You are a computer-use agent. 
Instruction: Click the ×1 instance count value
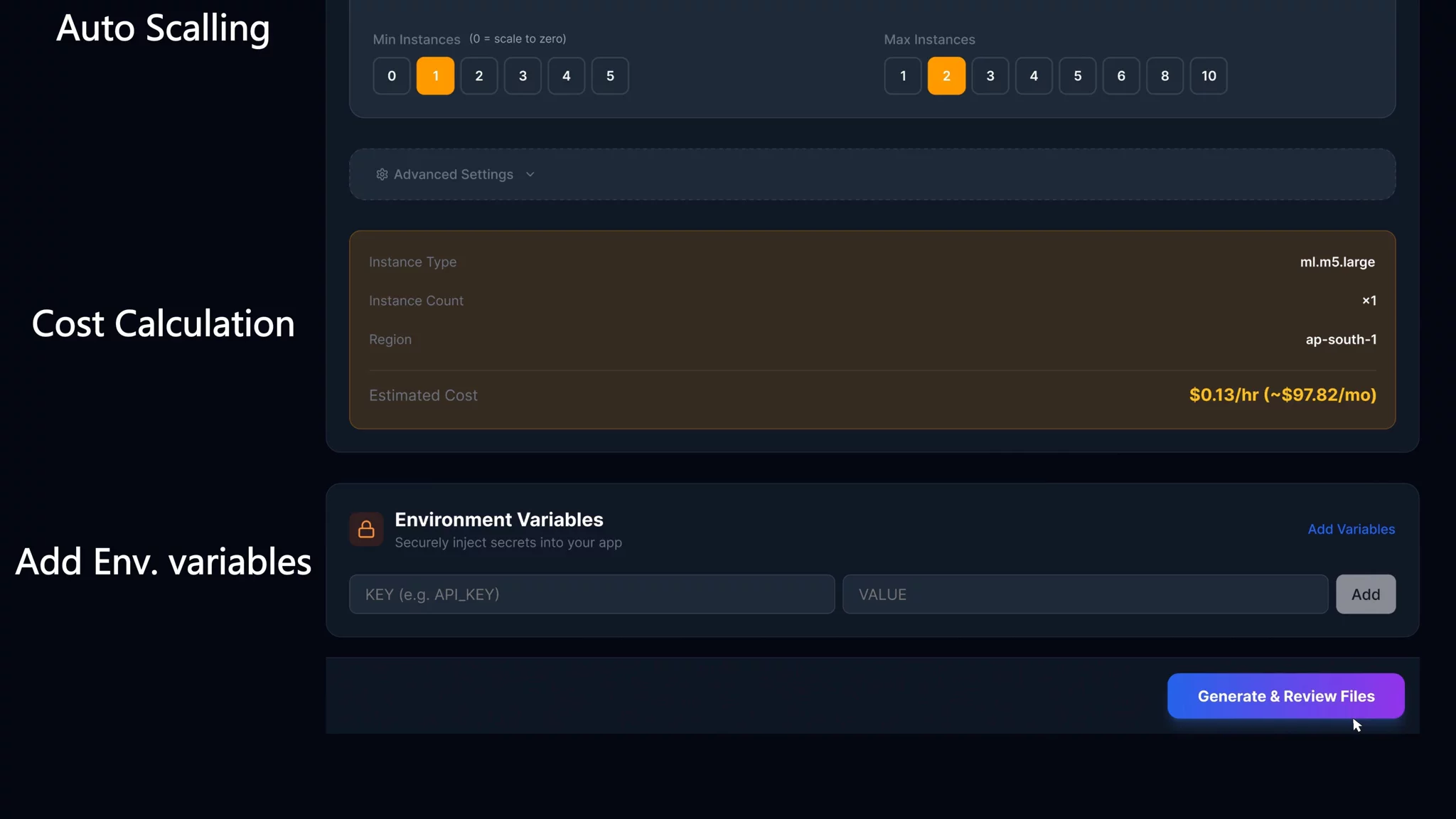point(1369,301)
